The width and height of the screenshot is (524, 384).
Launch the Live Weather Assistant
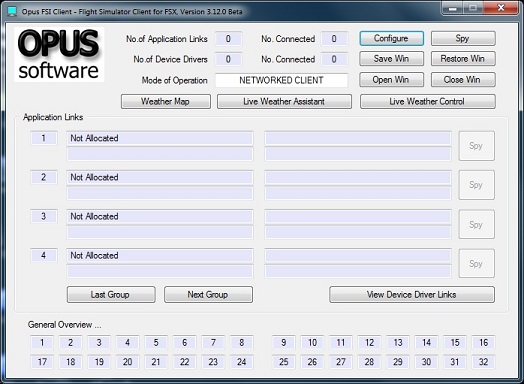click(284, 102)
